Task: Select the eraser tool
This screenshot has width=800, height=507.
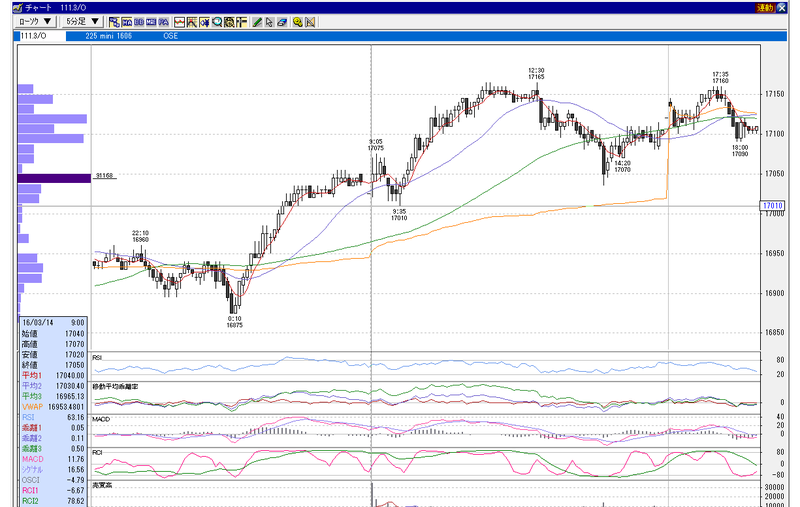Action: (282, 22)
